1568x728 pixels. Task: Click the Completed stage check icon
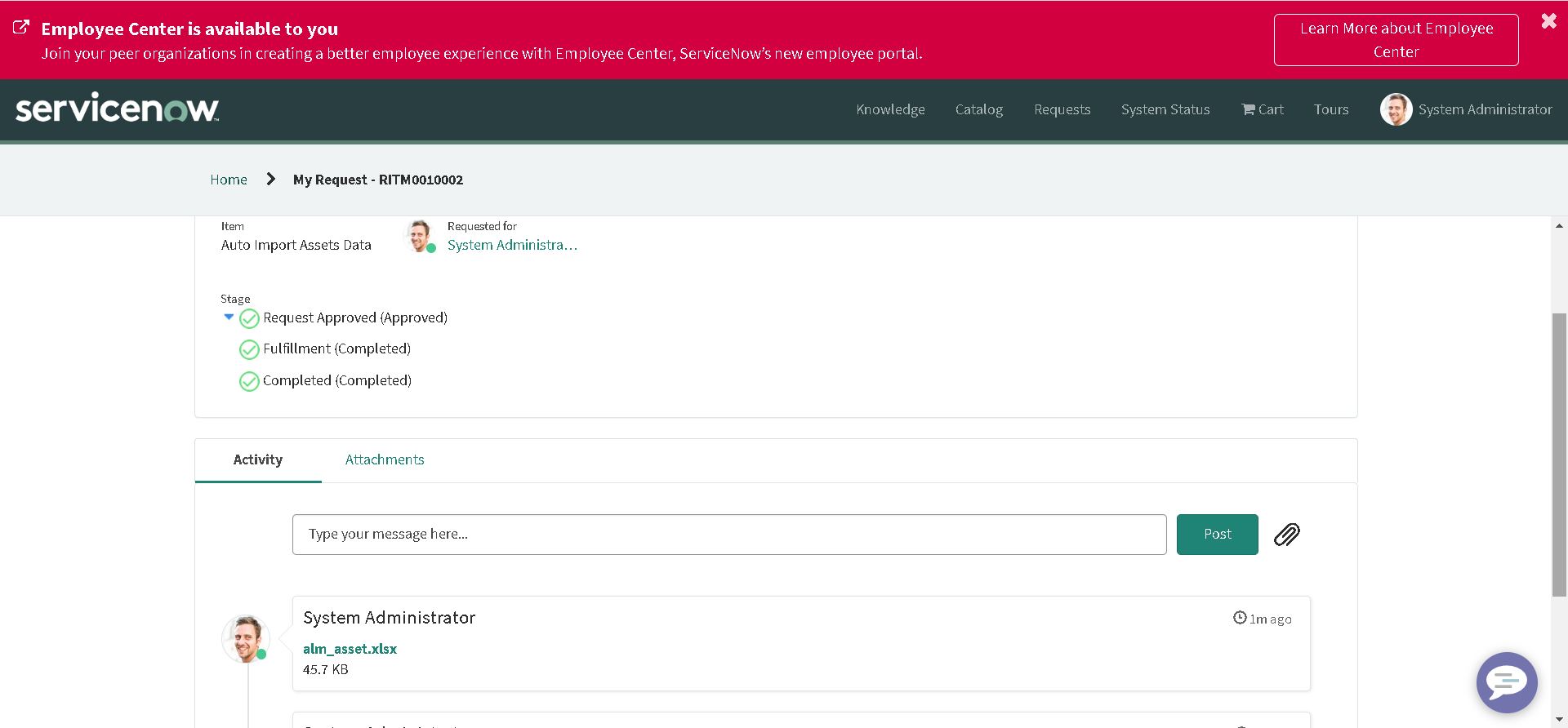point(249,381)
